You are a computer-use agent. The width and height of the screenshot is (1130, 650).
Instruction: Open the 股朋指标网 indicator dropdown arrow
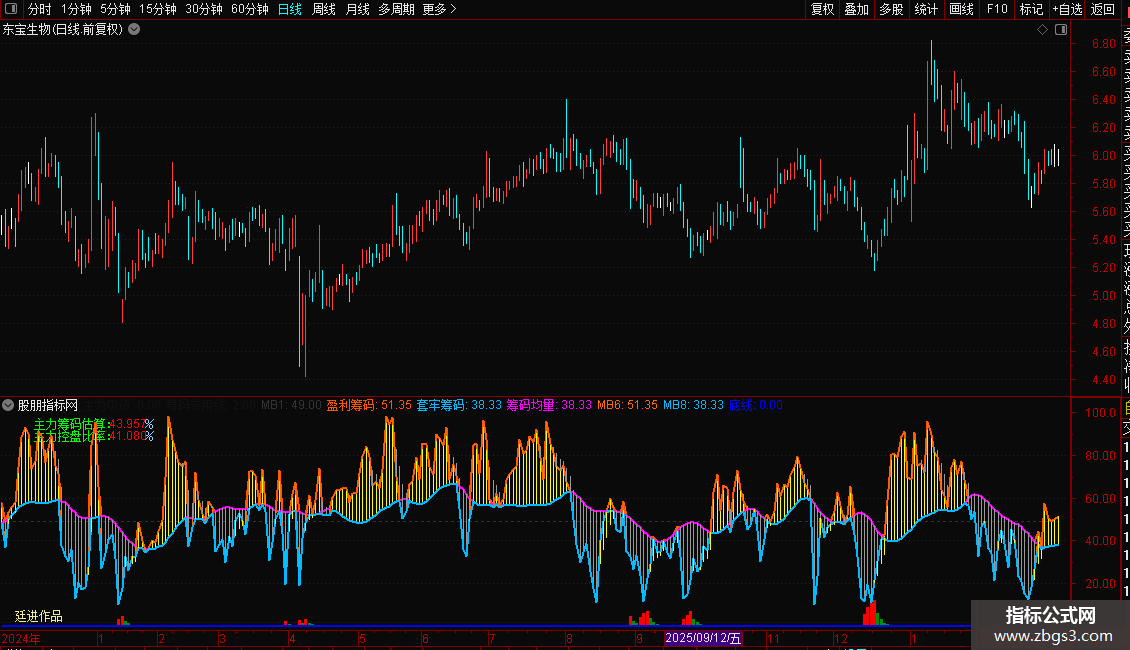click(x=8, y=405)
